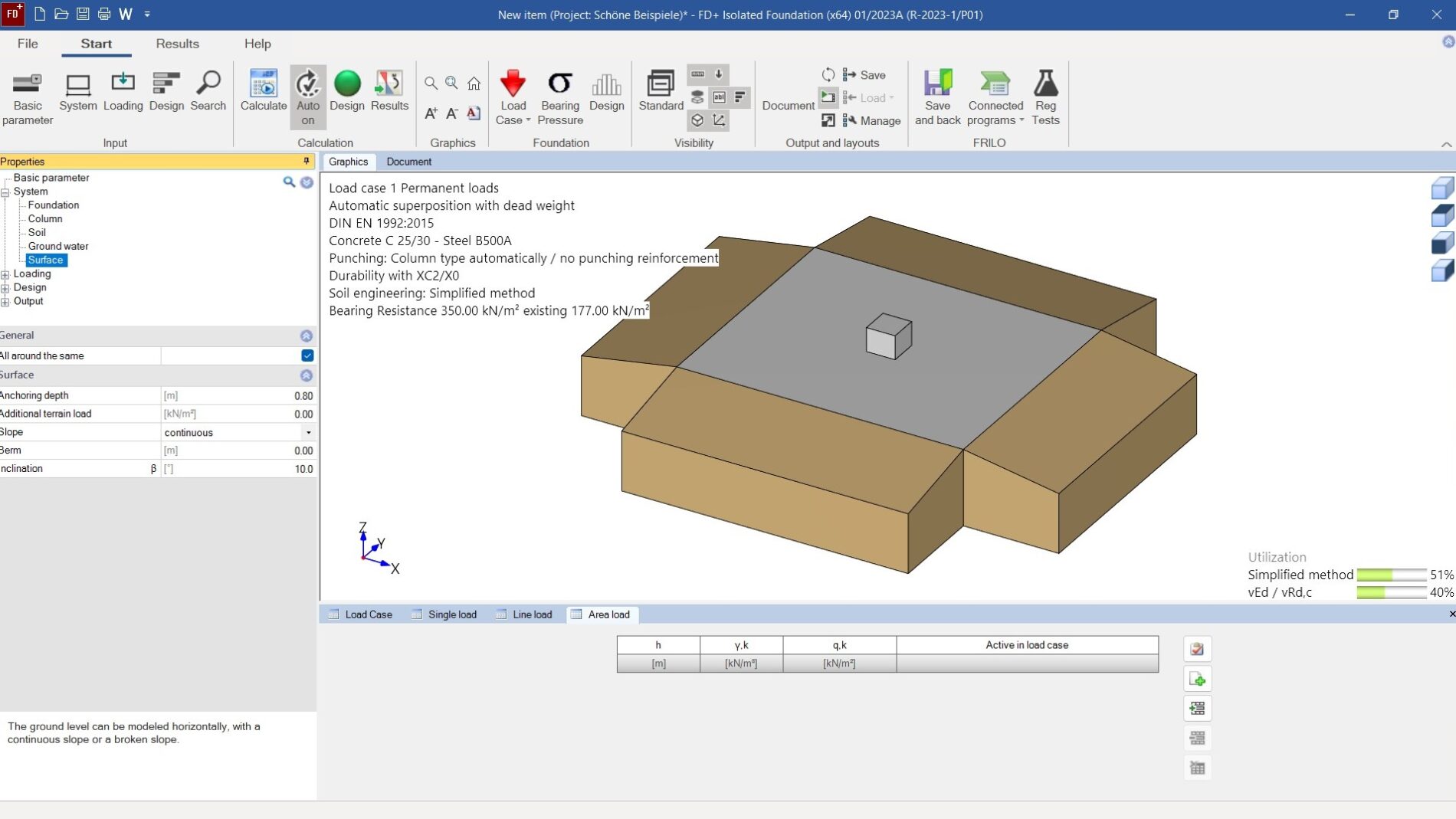Click the Search magnifier in Input group
Viewport: 1456px width, 819px height.
point(208,90)
